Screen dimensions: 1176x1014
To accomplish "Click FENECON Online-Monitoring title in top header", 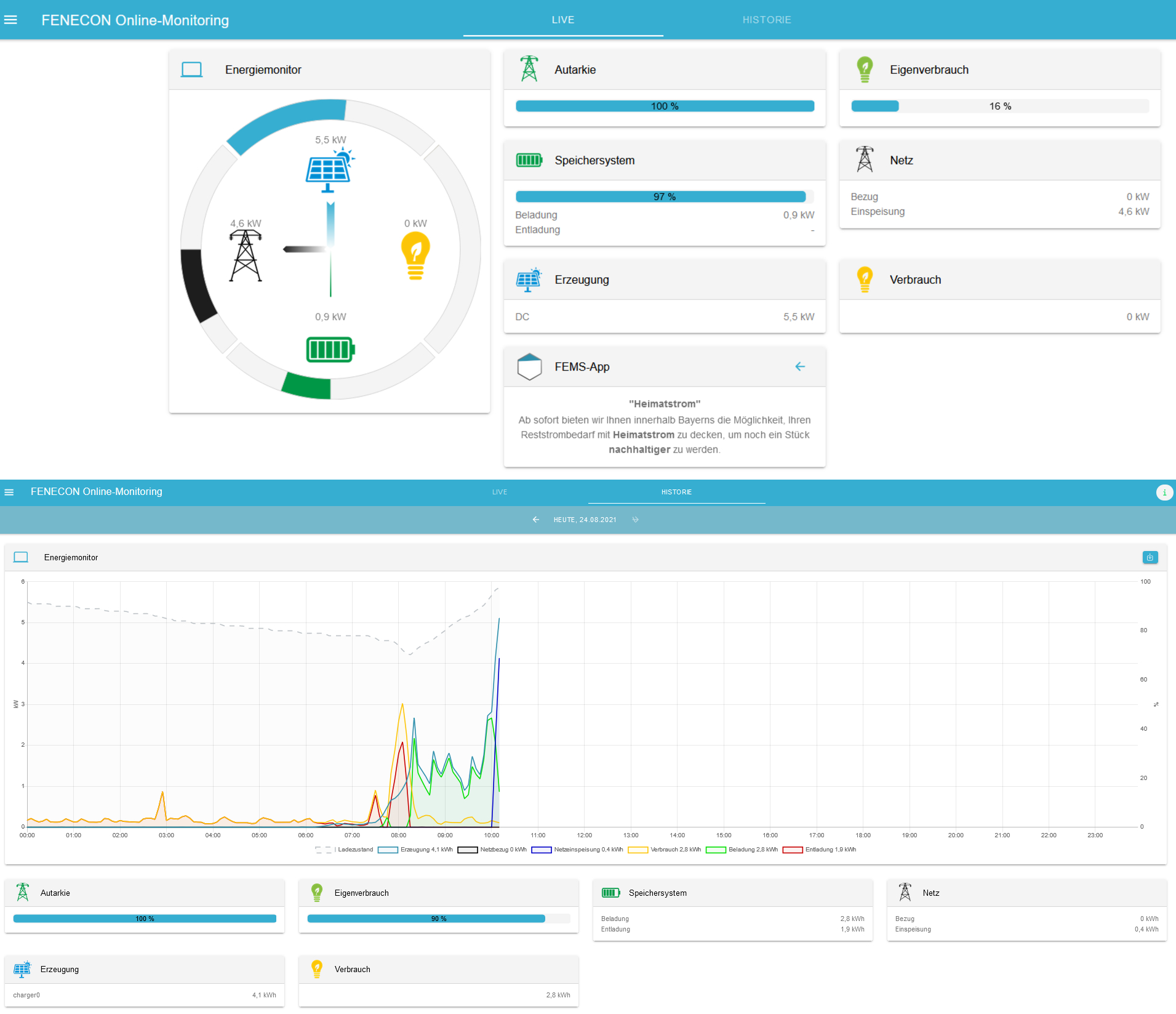I will coord(135,20).
